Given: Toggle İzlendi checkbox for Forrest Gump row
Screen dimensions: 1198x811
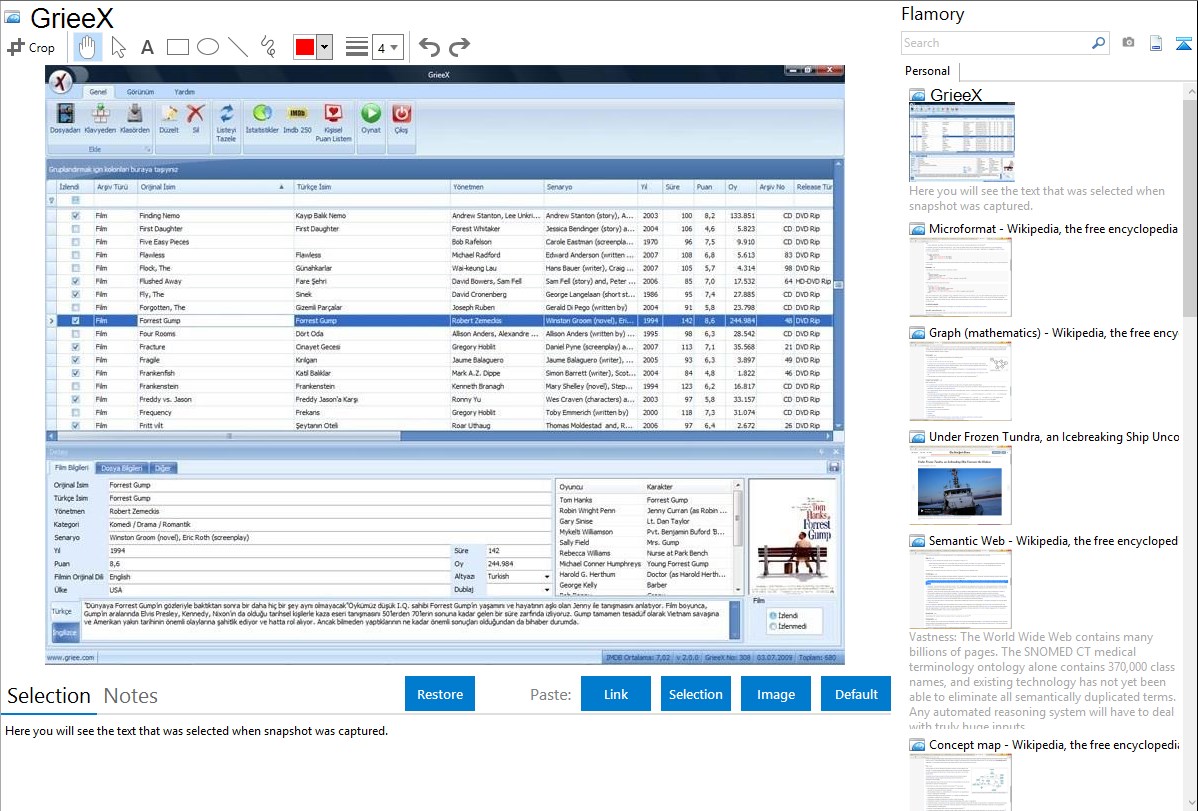Looking at the screenshot, I should click(76, 320).
